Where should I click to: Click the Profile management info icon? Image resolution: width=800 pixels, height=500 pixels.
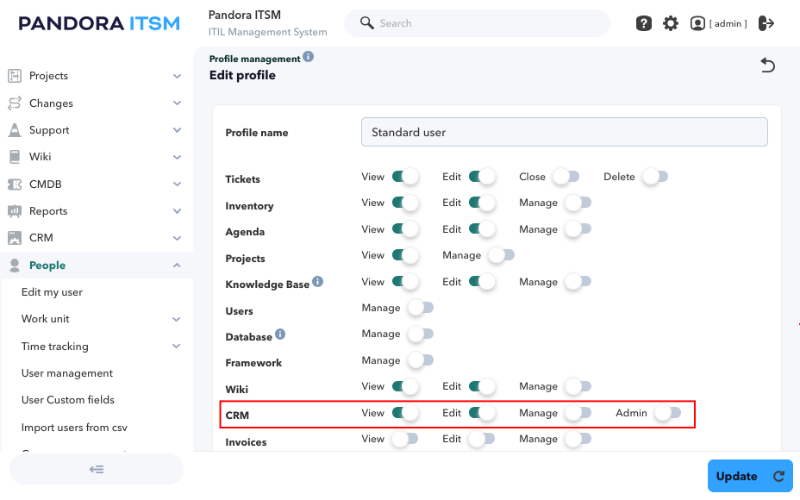coord(308,57)
